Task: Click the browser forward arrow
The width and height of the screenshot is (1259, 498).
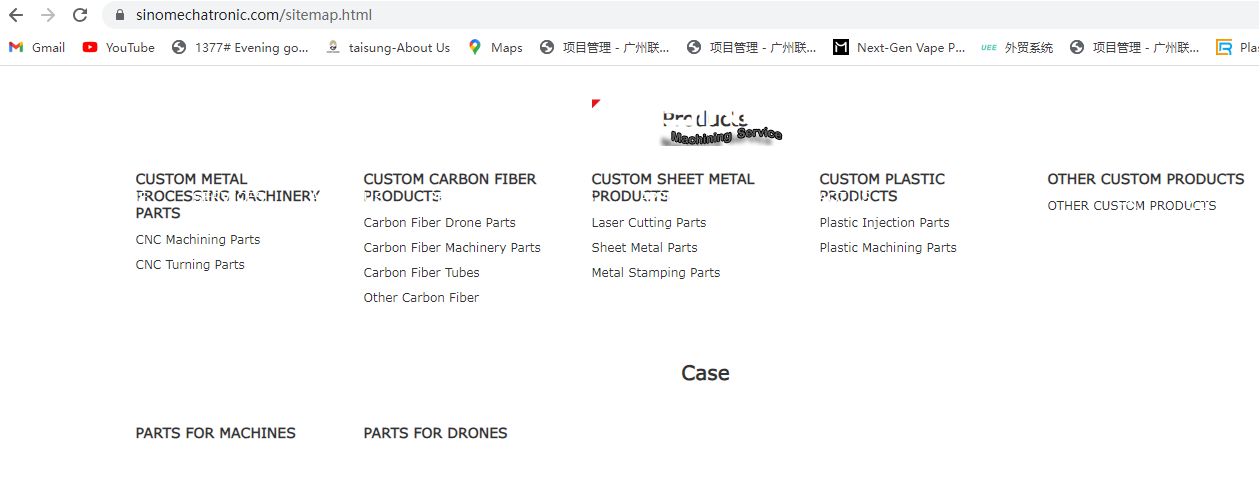Action: point(48,15)
